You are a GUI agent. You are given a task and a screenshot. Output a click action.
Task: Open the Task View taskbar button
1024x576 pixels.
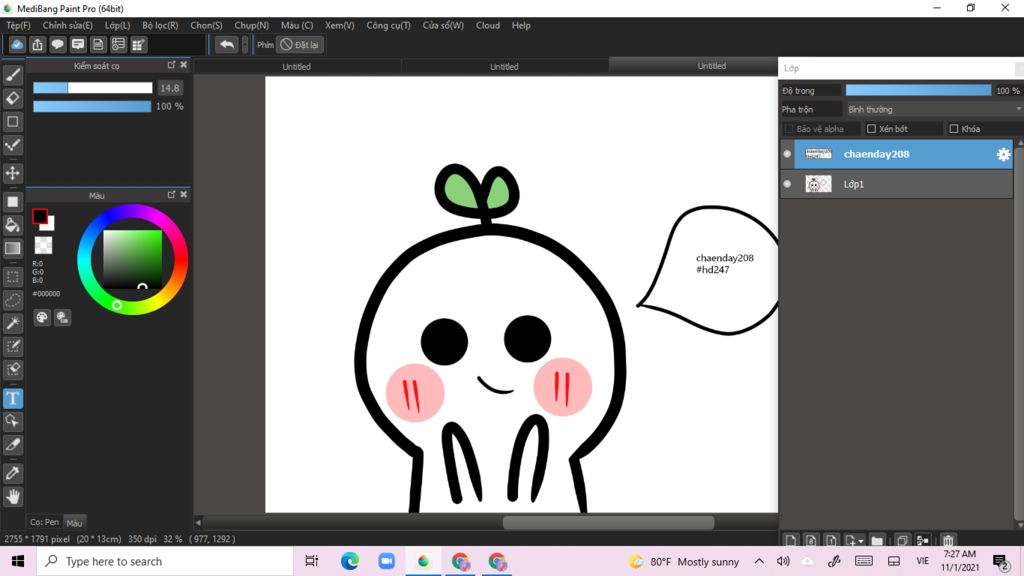tap(312, 561)
